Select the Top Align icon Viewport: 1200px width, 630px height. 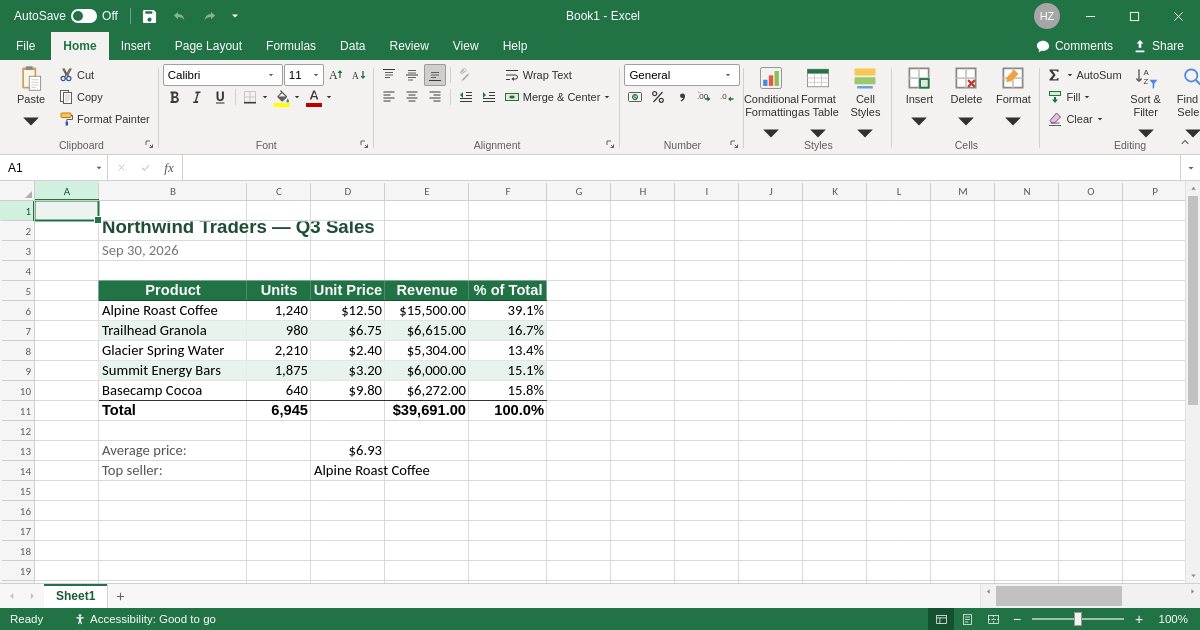pyautogui.click(x=389, y=75)
